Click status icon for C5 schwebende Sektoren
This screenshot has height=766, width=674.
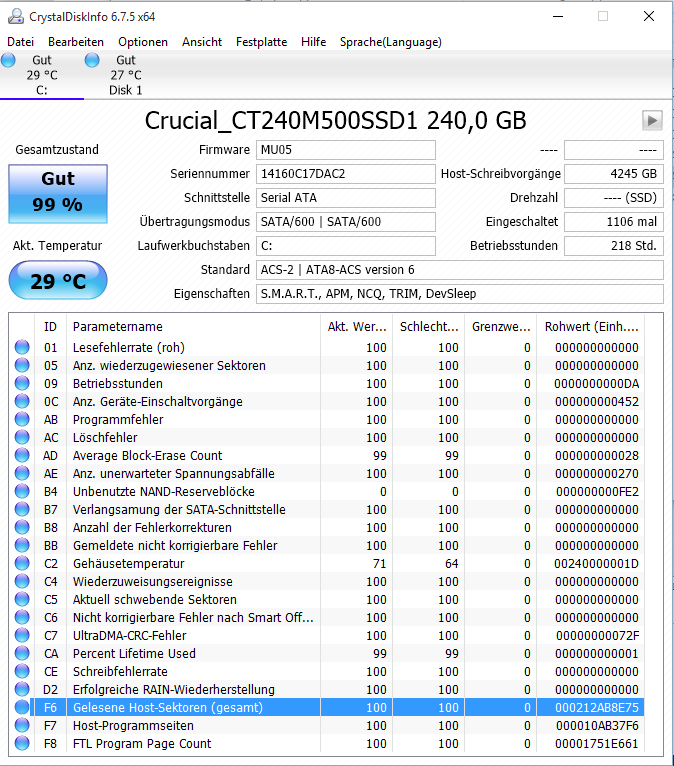click(x=22, y=599)
